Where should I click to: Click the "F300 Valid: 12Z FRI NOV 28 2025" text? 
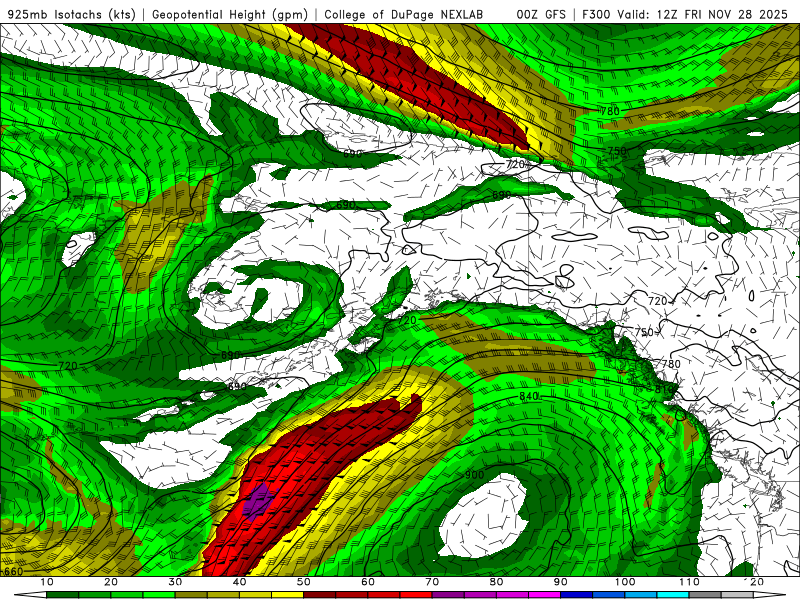[x=685, y=14]
